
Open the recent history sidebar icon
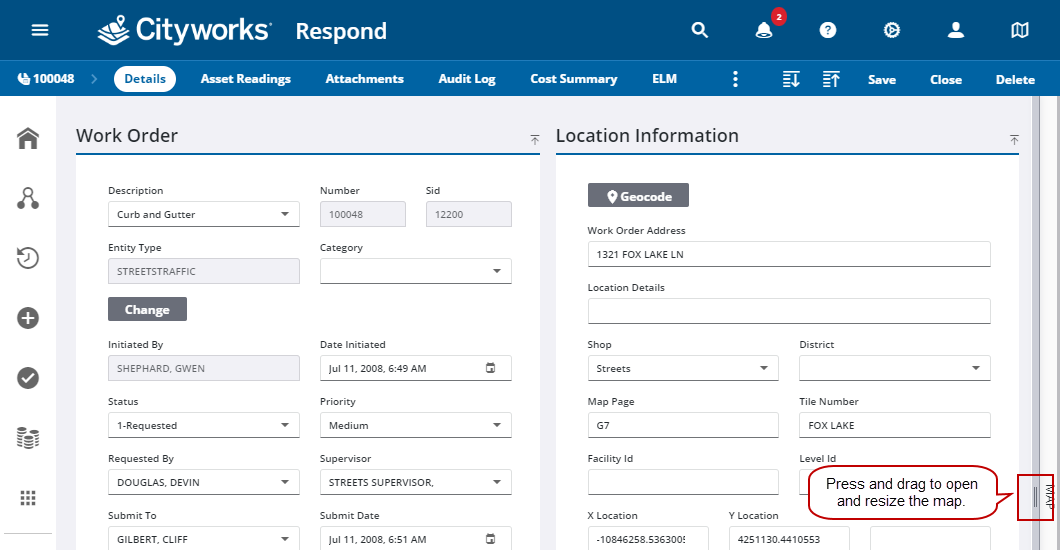[28, 258]
